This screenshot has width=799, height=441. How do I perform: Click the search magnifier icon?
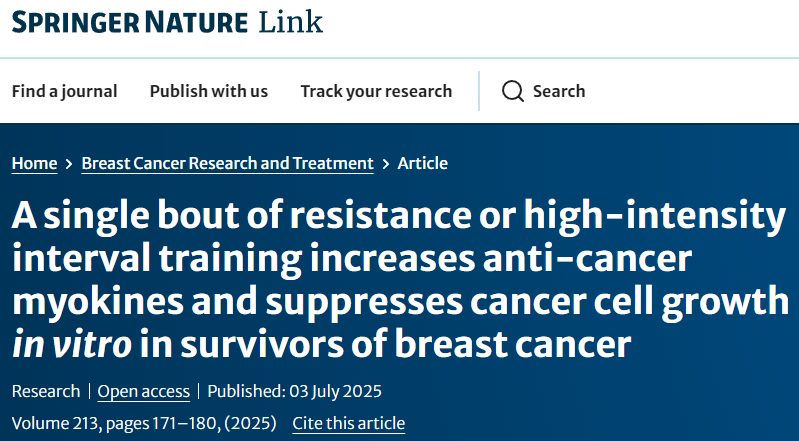pos(513,91)
